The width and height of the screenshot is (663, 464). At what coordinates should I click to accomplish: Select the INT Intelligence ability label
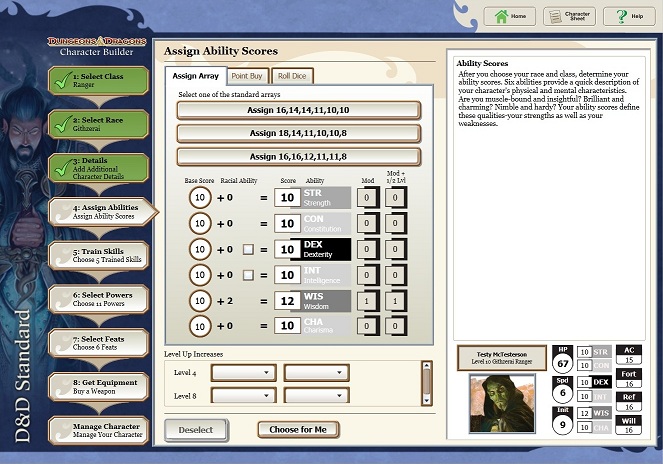(326, 275)
